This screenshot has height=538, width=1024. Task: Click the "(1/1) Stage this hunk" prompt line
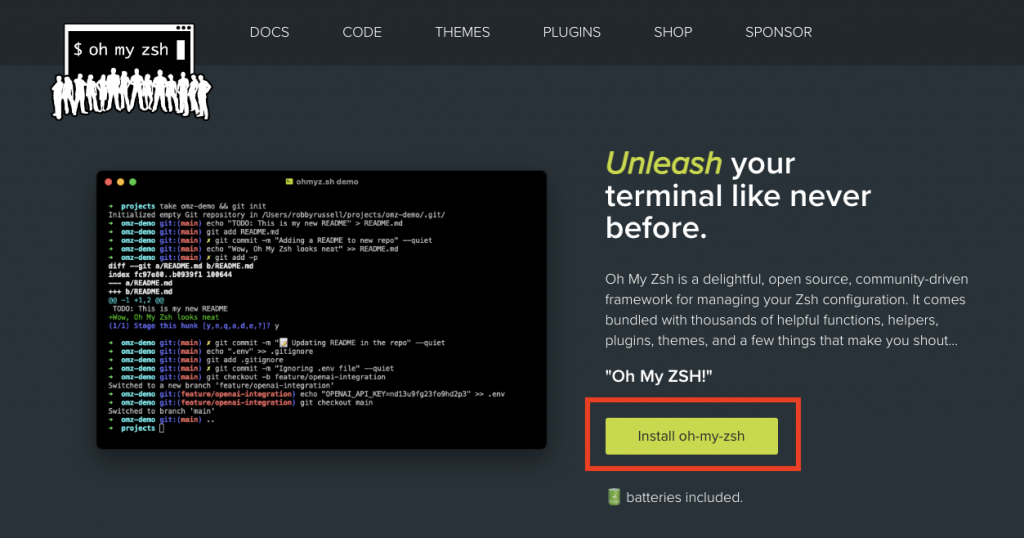tap(194, 326)
